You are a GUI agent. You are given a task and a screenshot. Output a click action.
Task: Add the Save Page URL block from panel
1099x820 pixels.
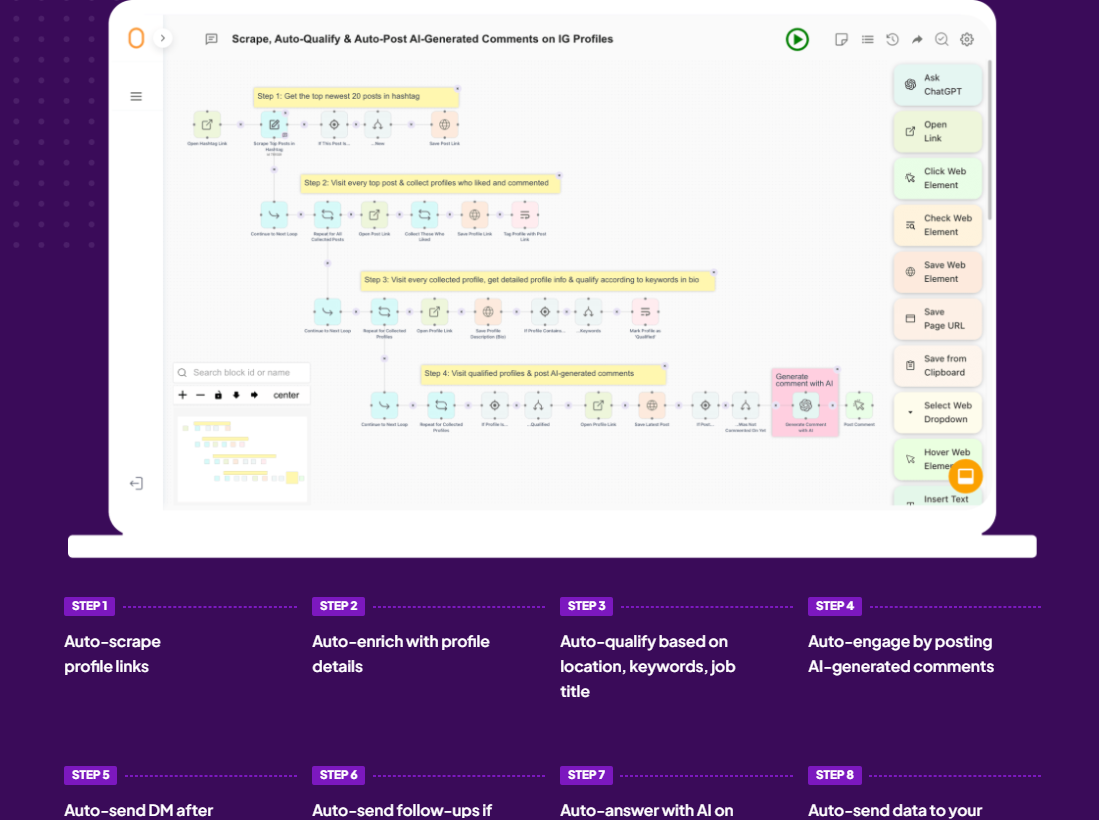(x=937, y=319)
